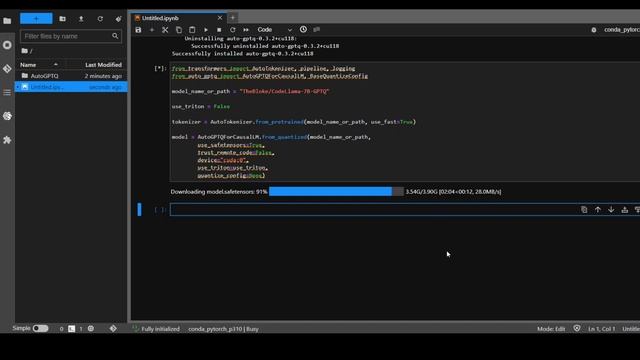Switch kernel via conda_pytorch label
Image resolution: width=640 pixels, height=360 pixels.
[x=622, y=30]
